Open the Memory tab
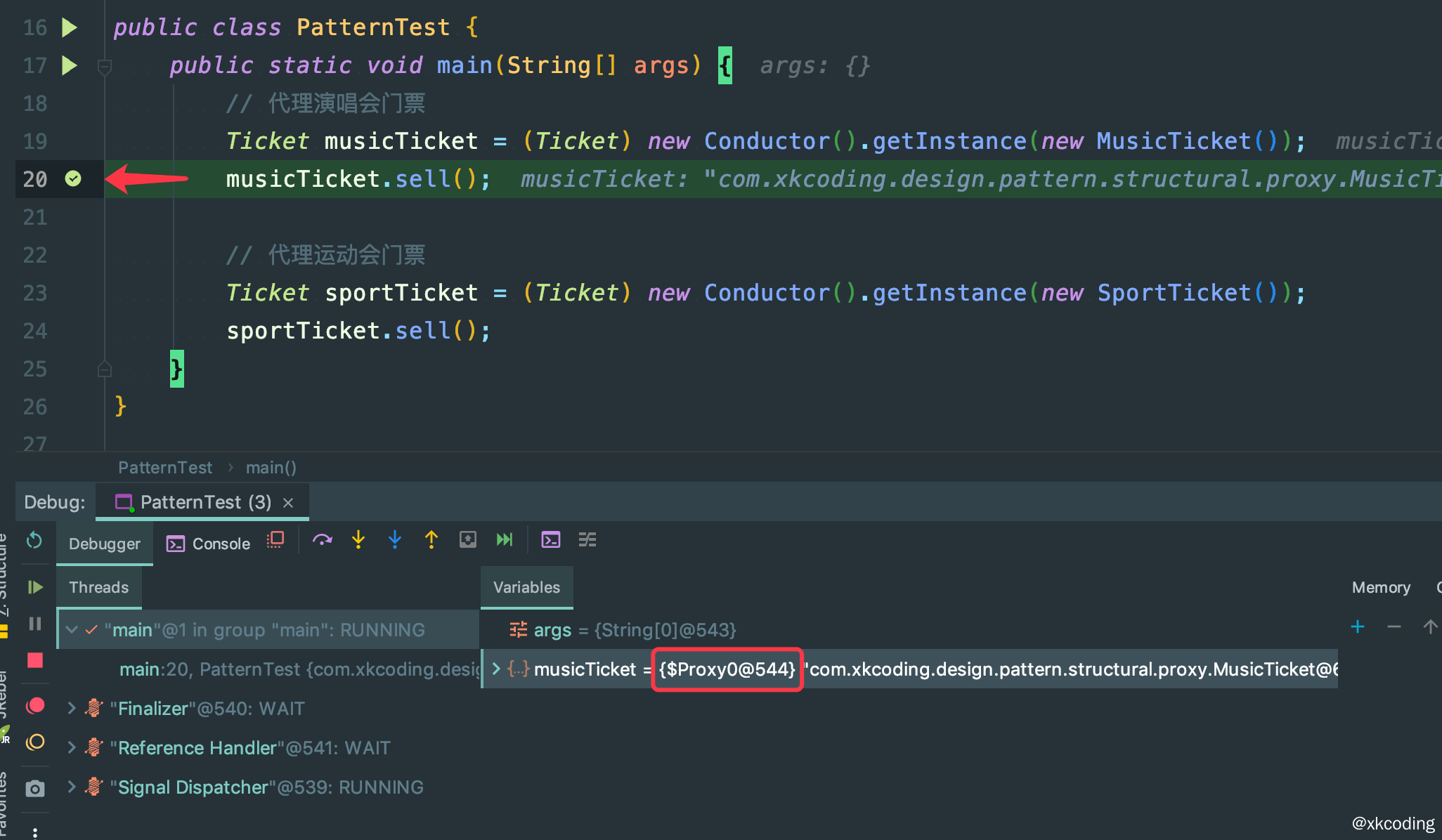The width and height of the screenshot is (1442, 840). pos(1380,587)
